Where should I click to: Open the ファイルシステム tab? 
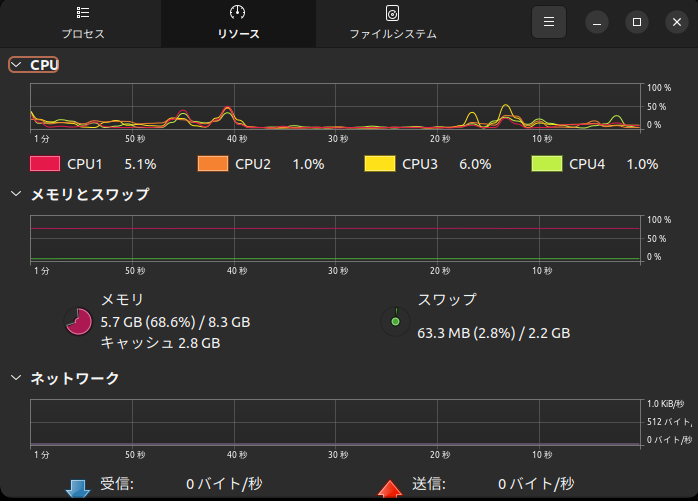coord(393,23)
